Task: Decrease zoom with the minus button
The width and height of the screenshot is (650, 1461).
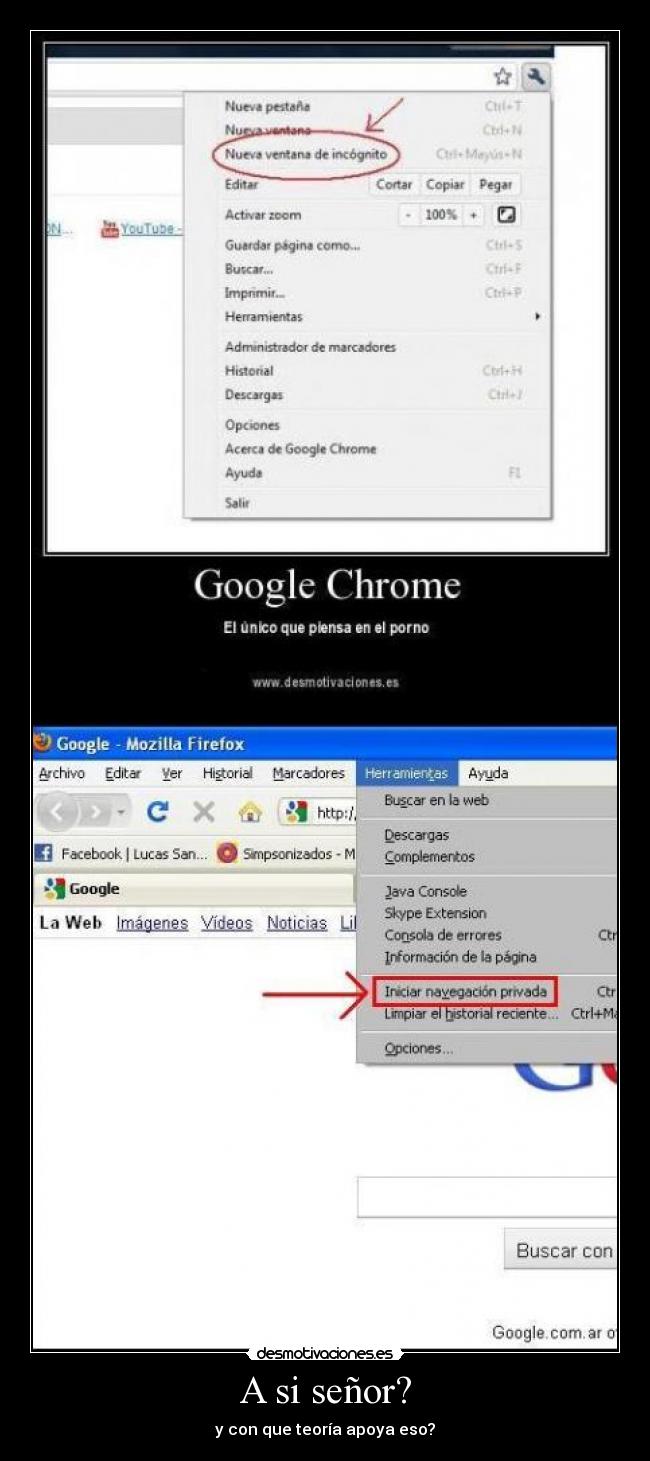Action: [x=409, y=215]
